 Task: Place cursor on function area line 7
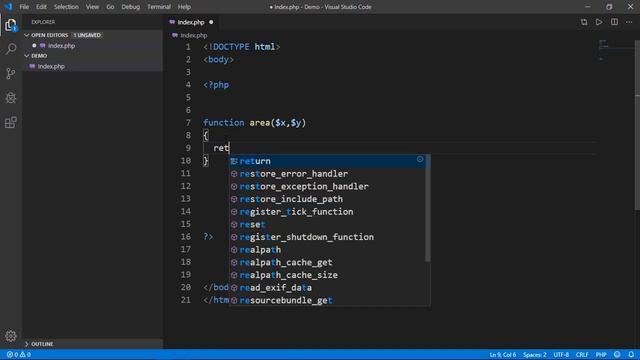tap(254, 122)
